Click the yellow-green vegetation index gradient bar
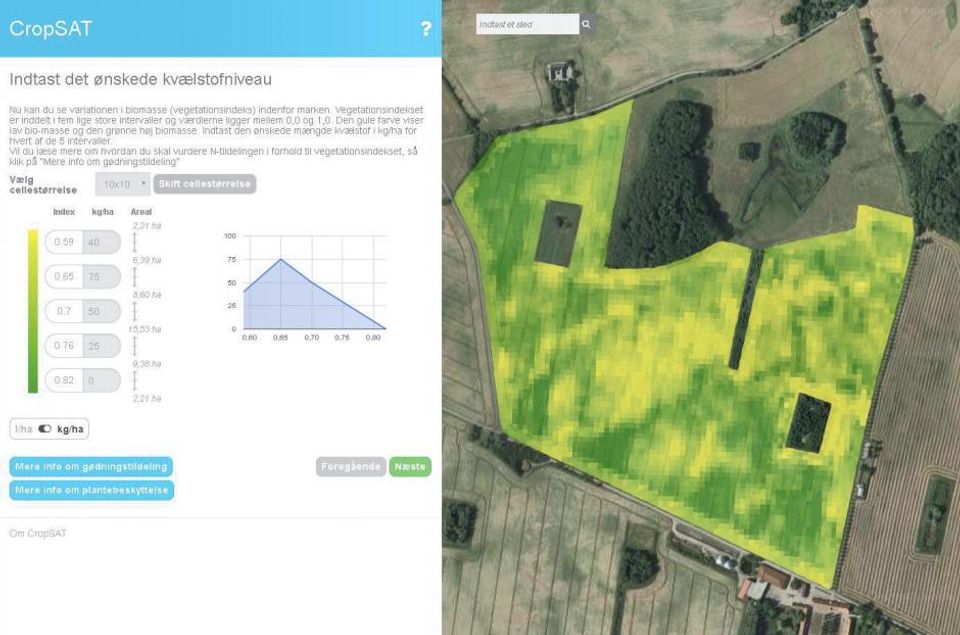This screenshot has width=960, height=635. 30,310
